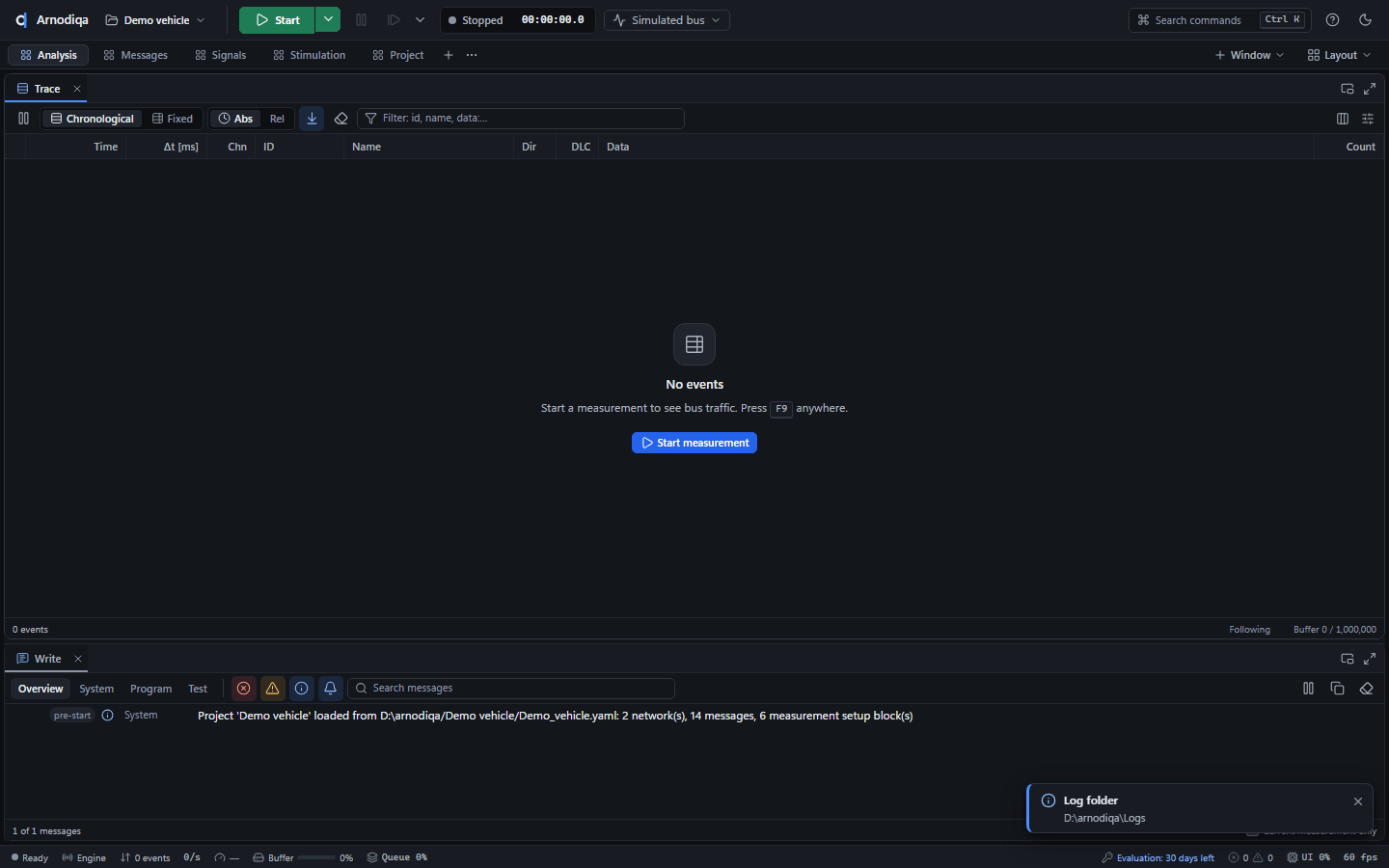Image resolution: width=1389 pixels, height=868 pixels.
Task: Toggle auto-scroll to latest in Trace toolbar
Action: tap(312, 119)
